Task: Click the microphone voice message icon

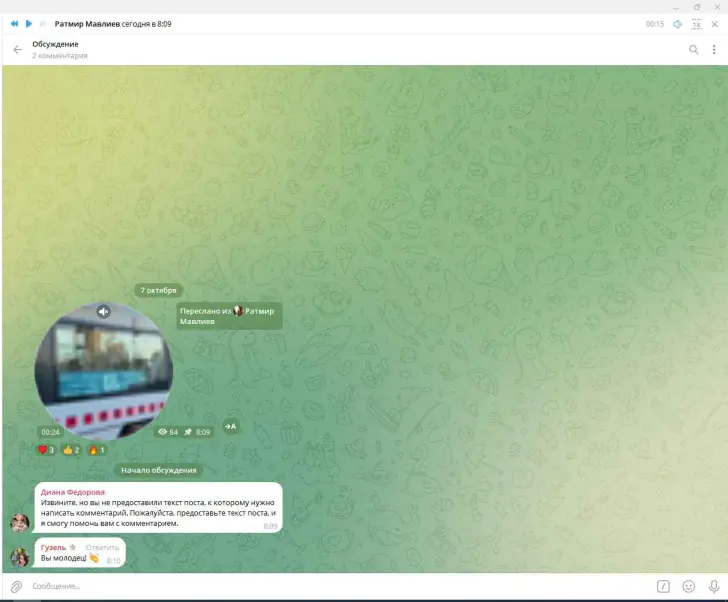Action: pyautogui.click(x=713, y=586)
